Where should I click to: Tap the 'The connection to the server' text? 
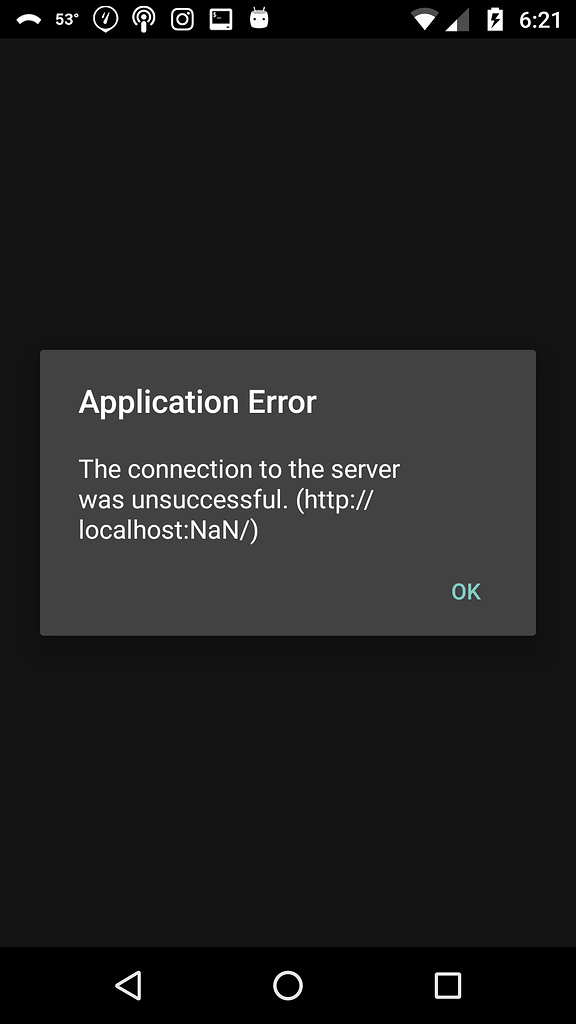tap(239, 469)
